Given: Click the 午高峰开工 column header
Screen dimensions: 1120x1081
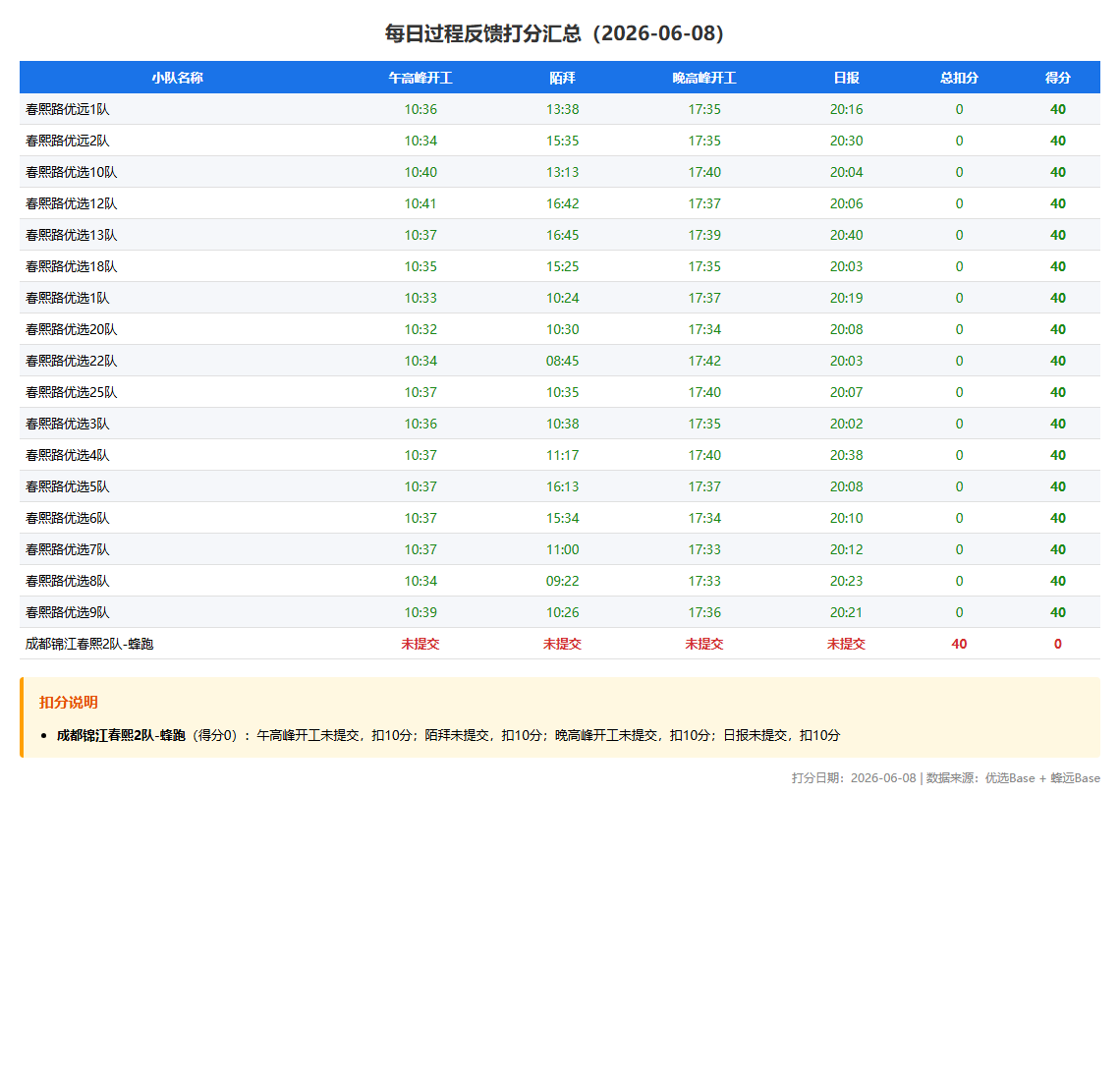Looking at the screenshot, I should point(420,78).
